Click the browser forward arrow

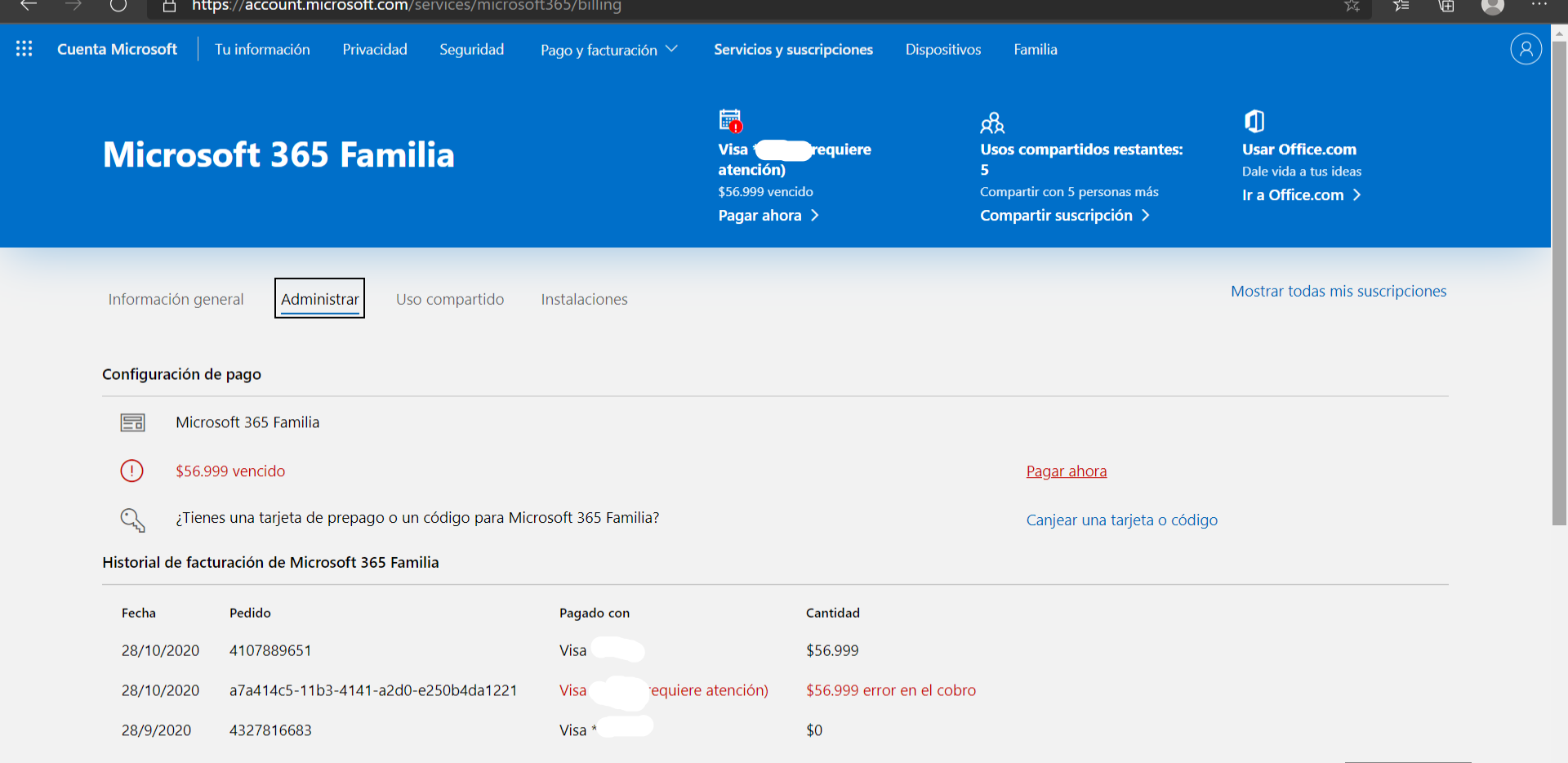click(73, 6)
